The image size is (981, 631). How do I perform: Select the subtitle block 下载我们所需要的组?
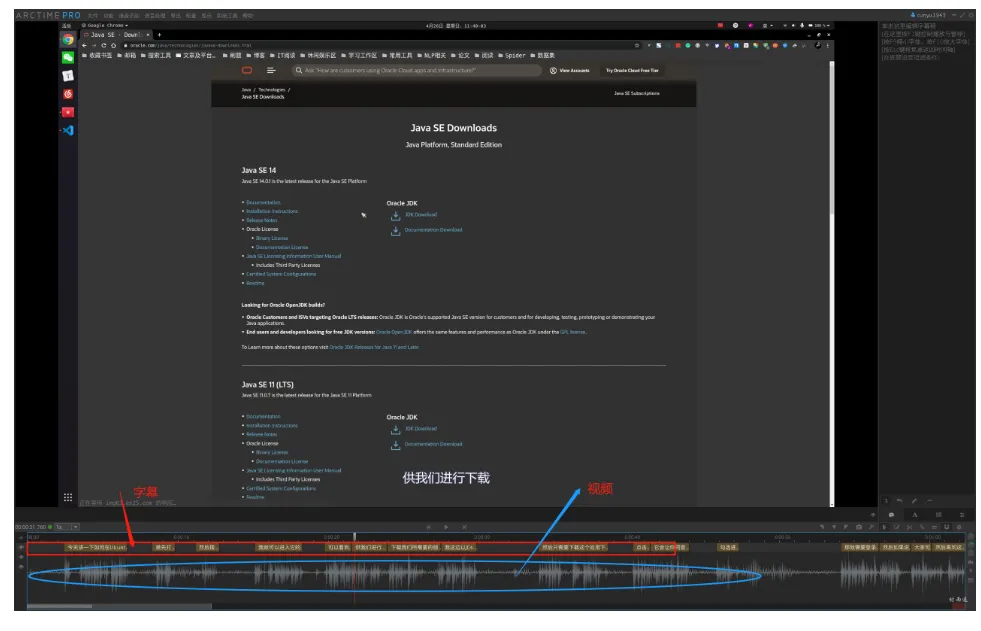[414, 547]
